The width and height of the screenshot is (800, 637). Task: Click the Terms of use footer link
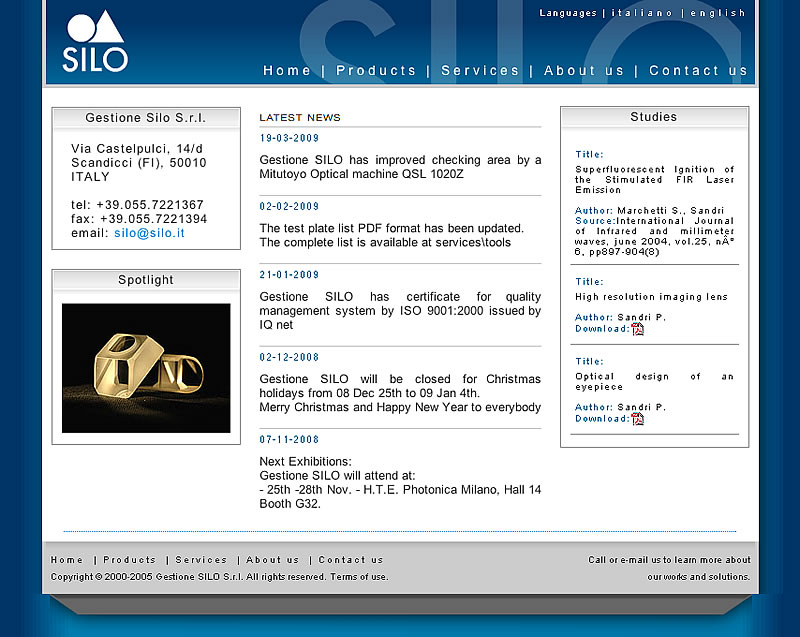point(359,577)
